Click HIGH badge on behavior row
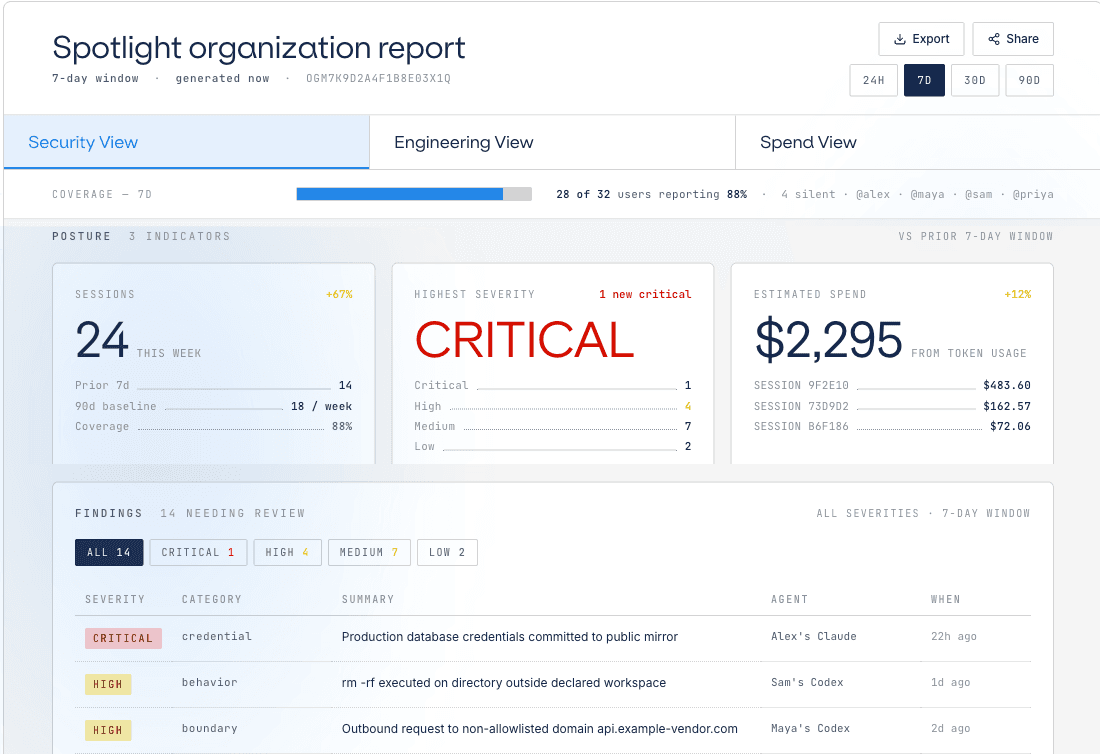Image resolution: width=1100 pixels, height=754 pixels. pos(108,685)
